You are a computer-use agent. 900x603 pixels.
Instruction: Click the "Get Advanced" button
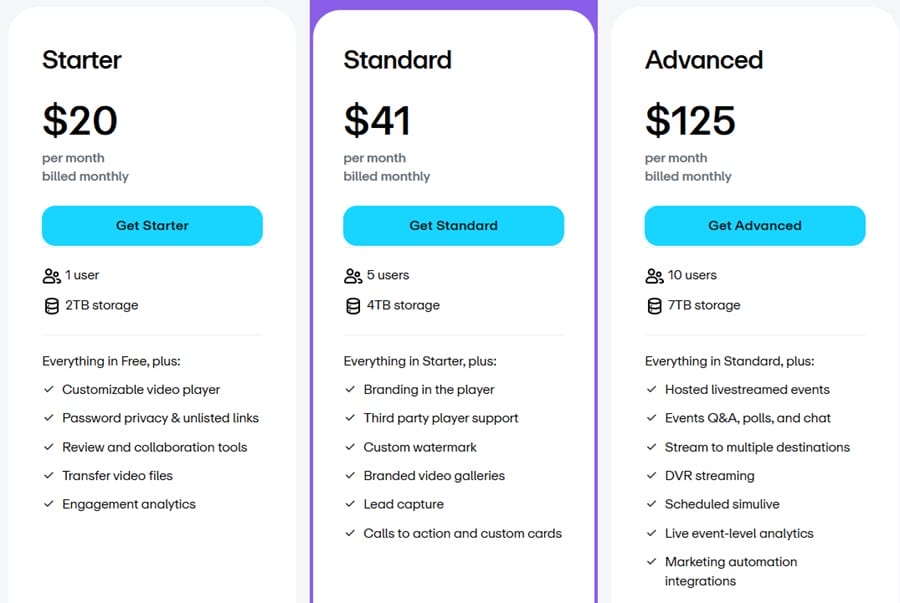(754, 226)
